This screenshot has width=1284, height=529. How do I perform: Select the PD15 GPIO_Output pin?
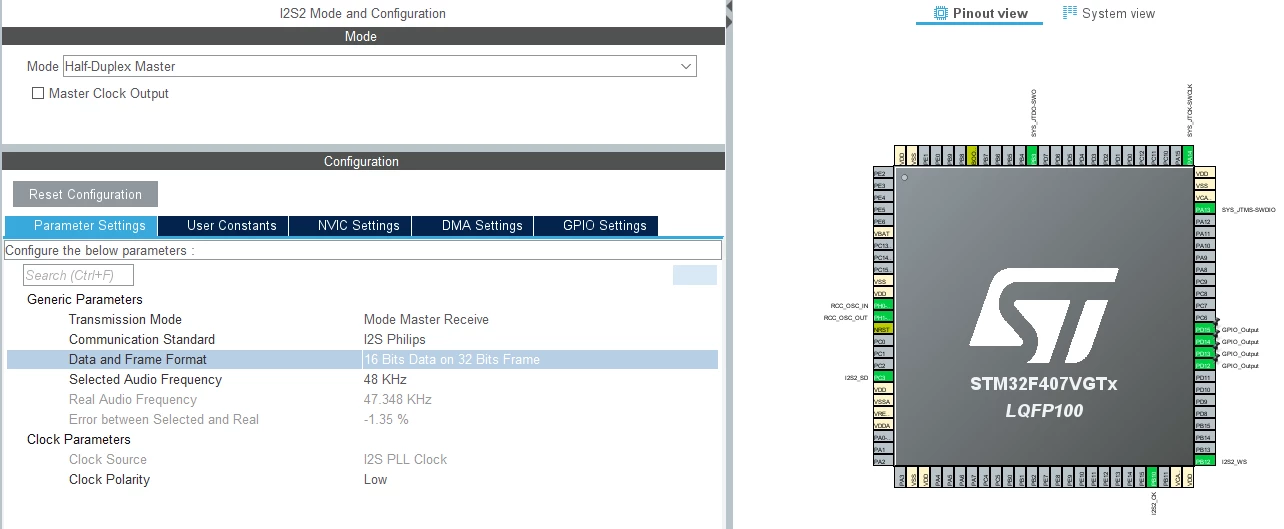pos(1205,330)
